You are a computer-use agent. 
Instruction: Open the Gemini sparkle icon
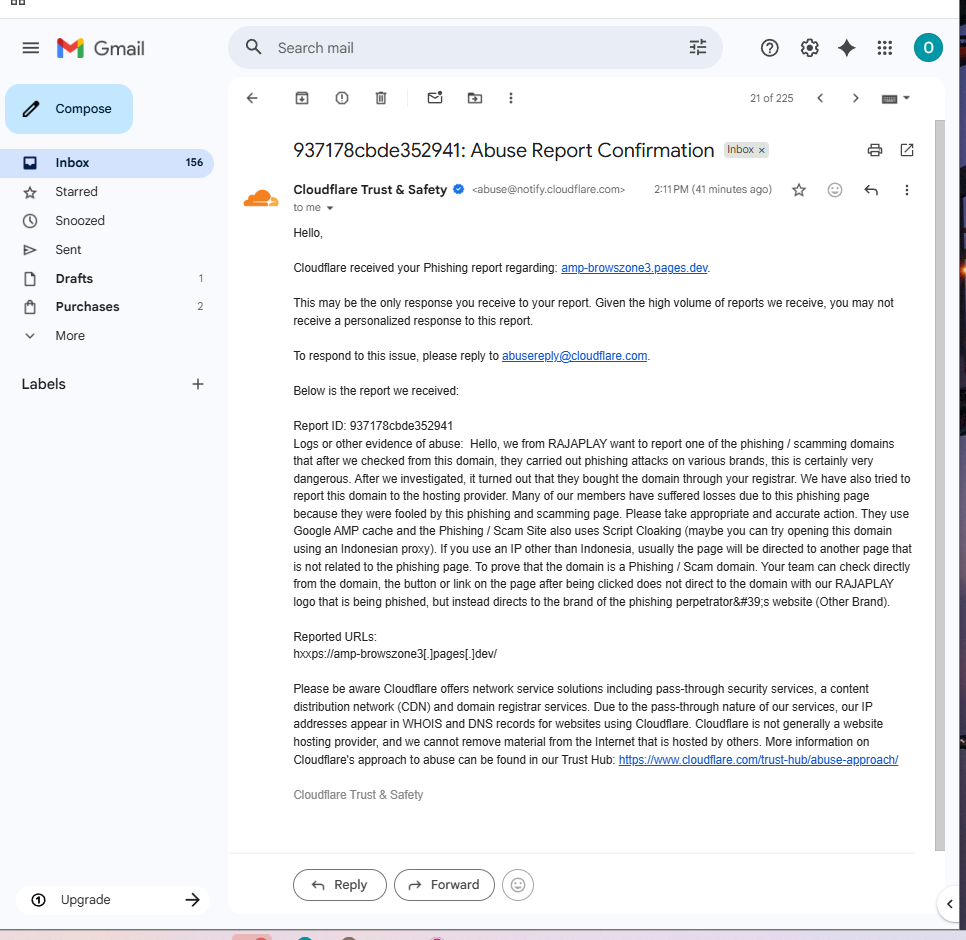tap(846, 47)
